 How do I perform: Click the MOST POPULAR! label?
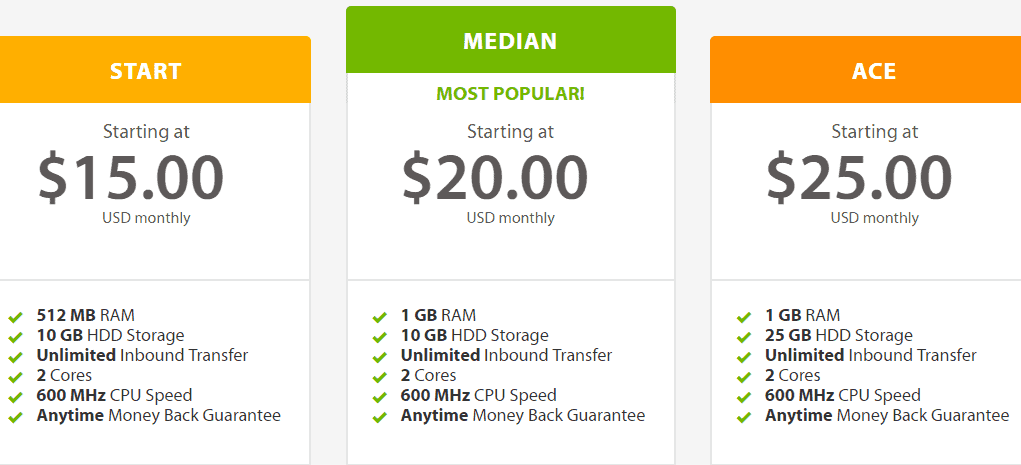tap(510, 94)
